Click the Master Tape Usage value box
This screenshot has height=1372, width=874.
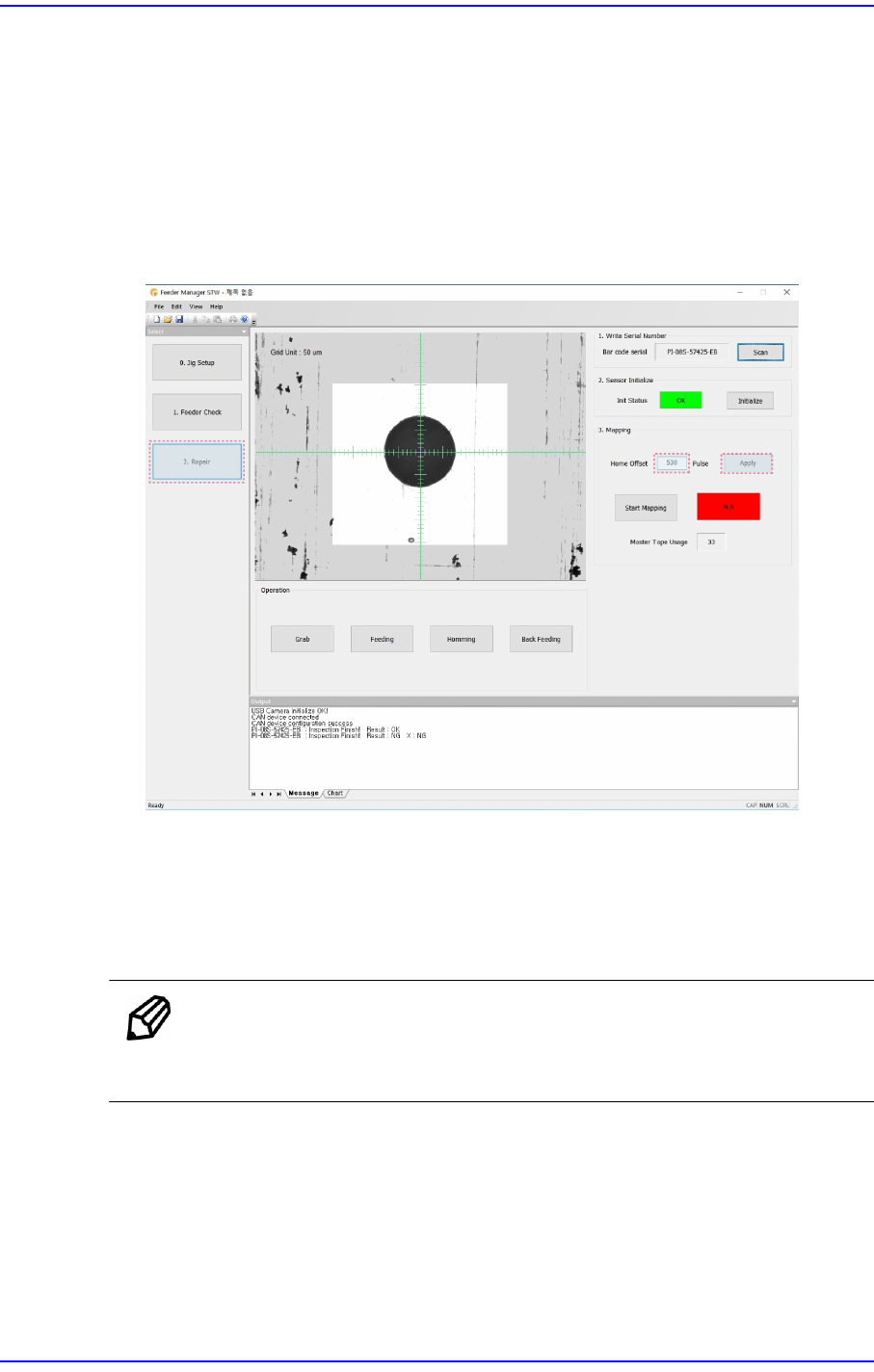[711, 542]
